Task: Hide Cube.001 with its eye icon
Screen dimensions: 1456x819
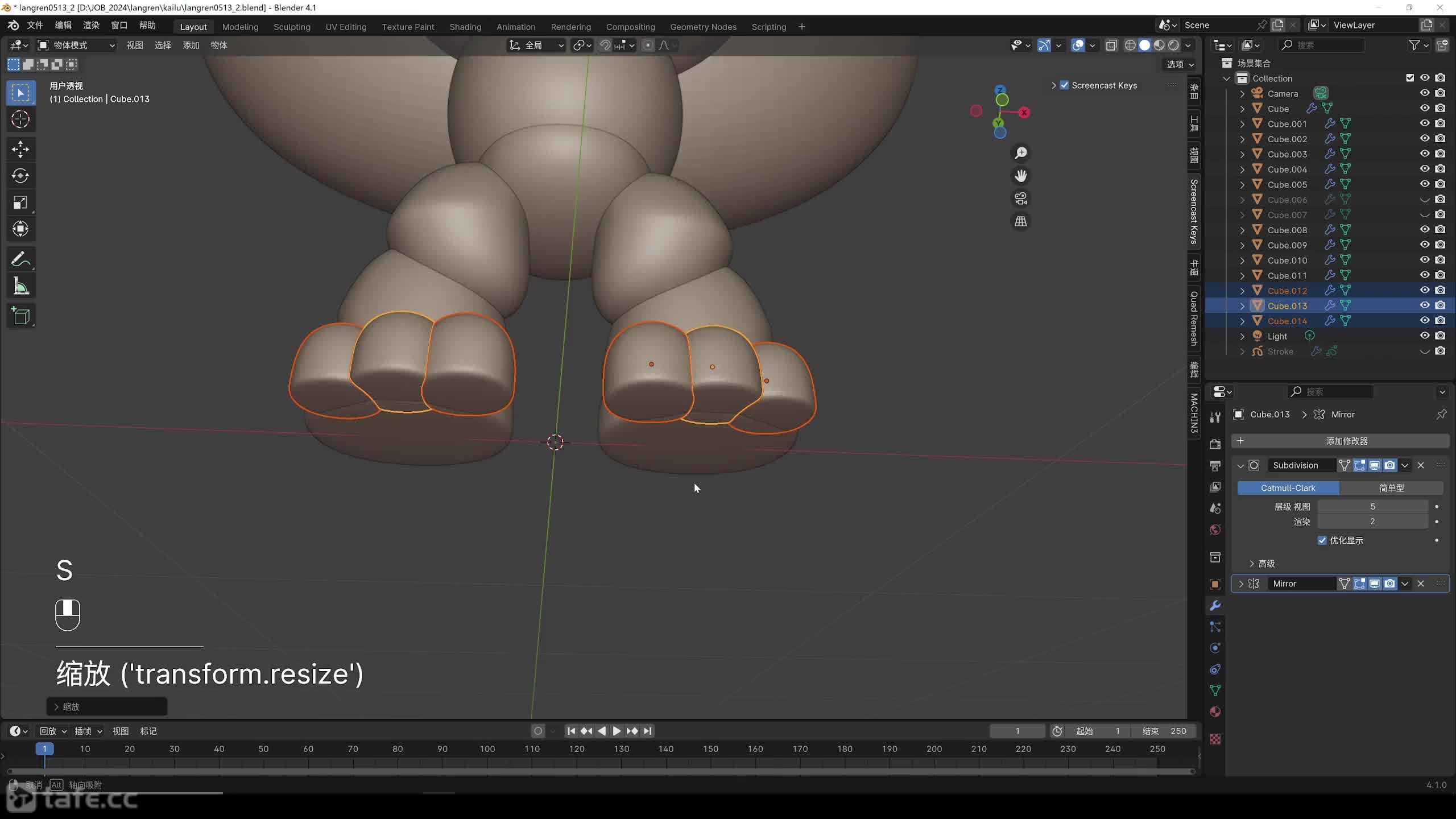Action: click(1425, 123)
